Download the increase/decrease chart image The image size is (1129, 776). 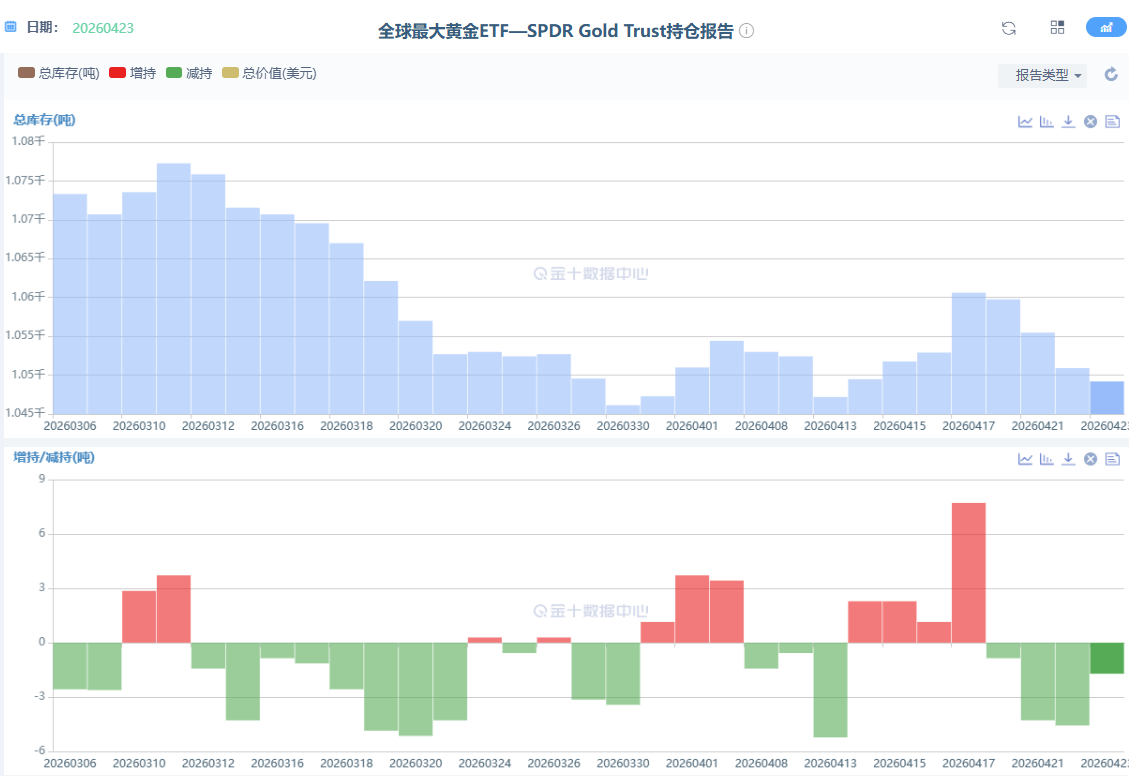pyautogui.click(x=1068, y=459)
